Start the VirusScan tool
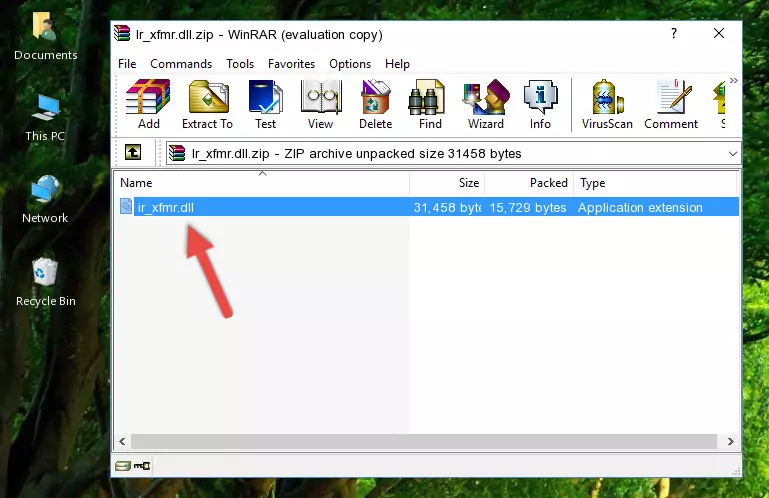The image size is (769, 498). 607,104
